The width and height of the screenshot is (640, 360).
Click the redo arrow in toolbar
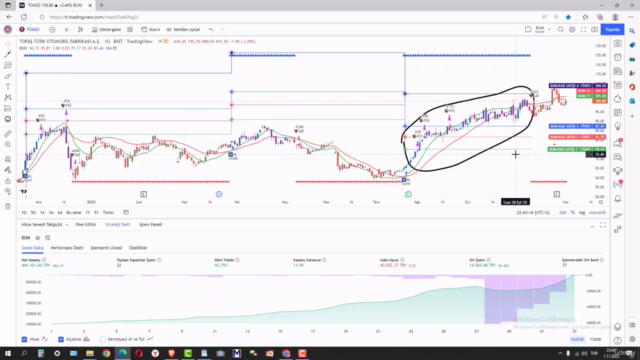coord(222,29)
